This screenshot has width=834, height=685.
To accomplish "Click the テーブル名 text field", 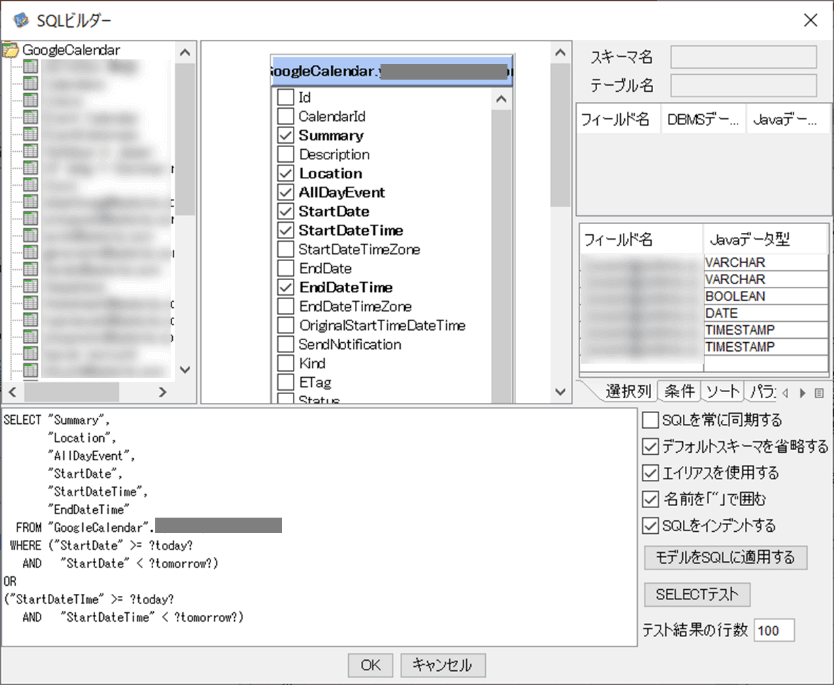I will [x=743, y=85].
